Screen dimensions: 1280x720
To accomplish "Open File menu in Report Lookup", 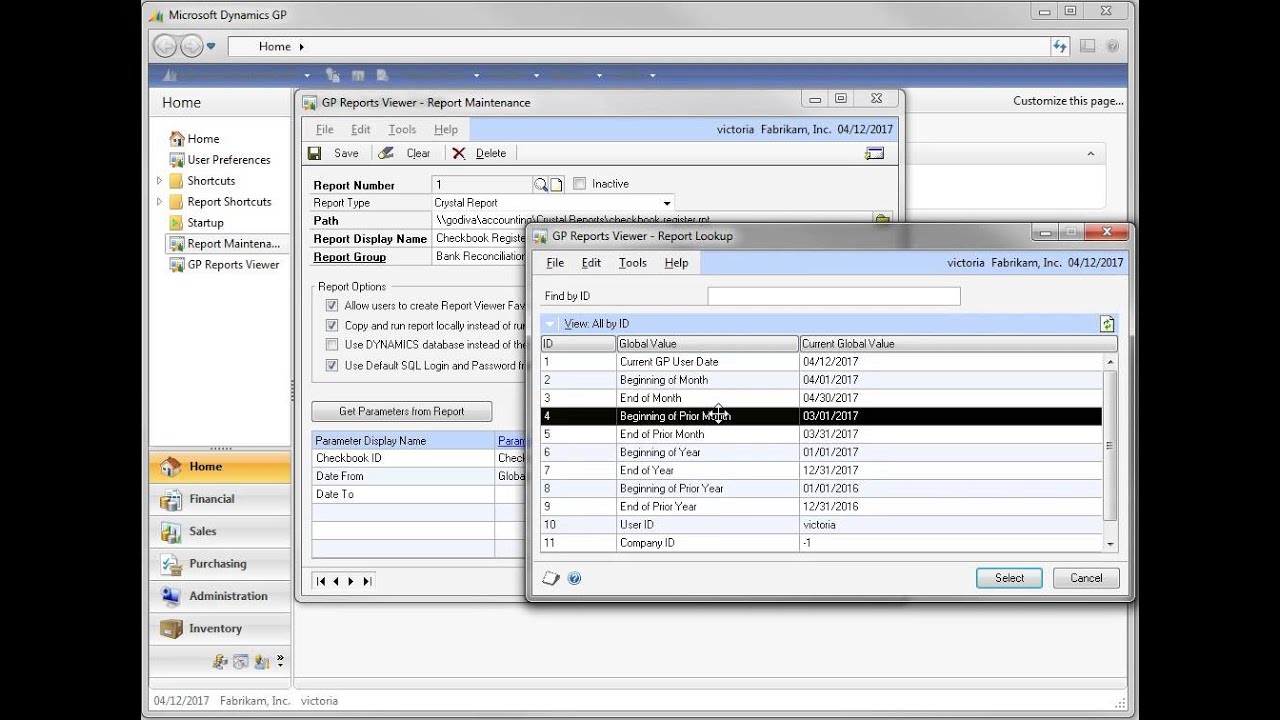I will (x=555, y=263).
